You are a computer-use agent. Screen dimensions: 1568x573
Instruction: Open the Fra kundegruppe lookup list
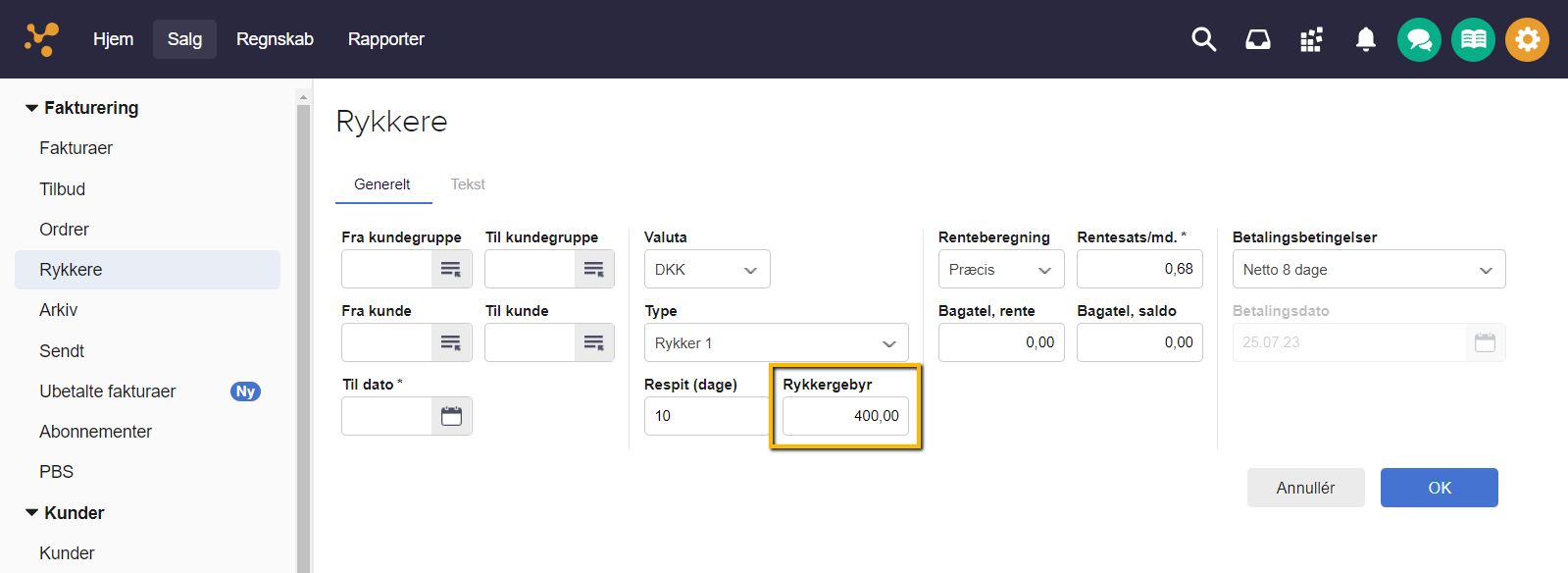click(x=451, y=269)
